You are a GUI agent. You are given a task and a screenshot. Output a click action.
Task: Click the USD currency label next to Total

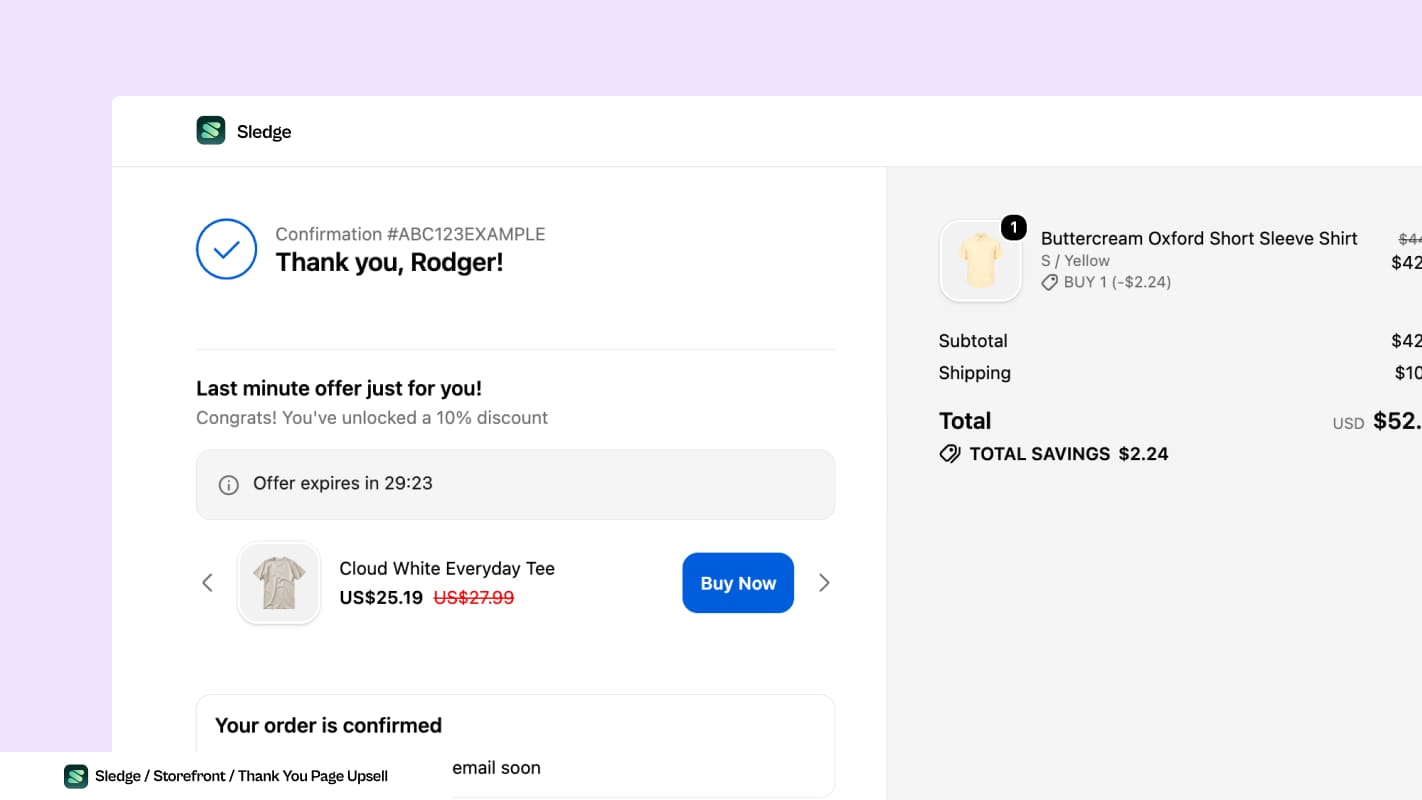pyautogui.click(x=1348, y=424)
